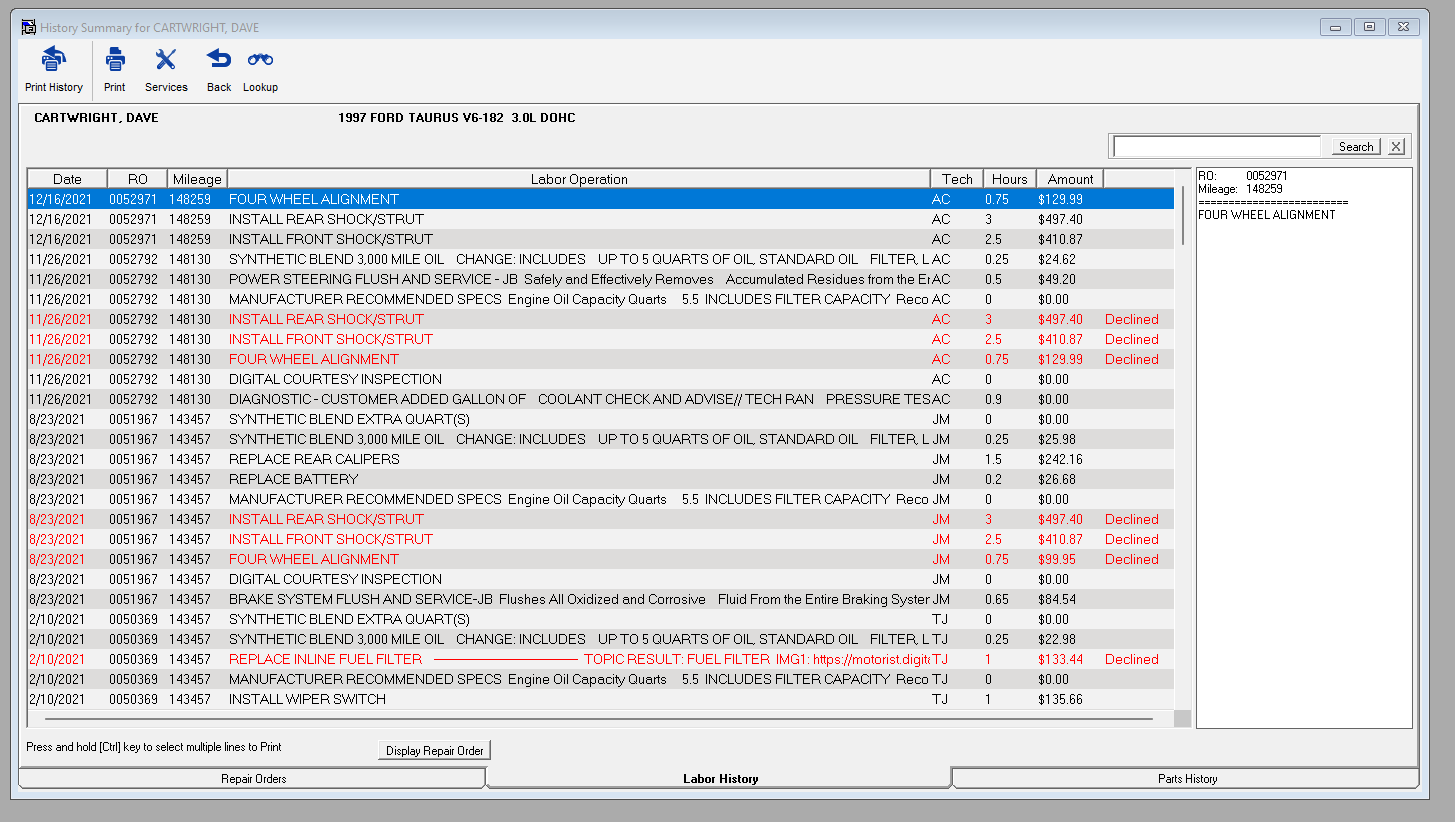Select declined FOUR WHEEL ALIGNMENT 11/26/2021 row
This screenshot has height=822, width=1455.
pyautogui.click(x=600, y=359)
